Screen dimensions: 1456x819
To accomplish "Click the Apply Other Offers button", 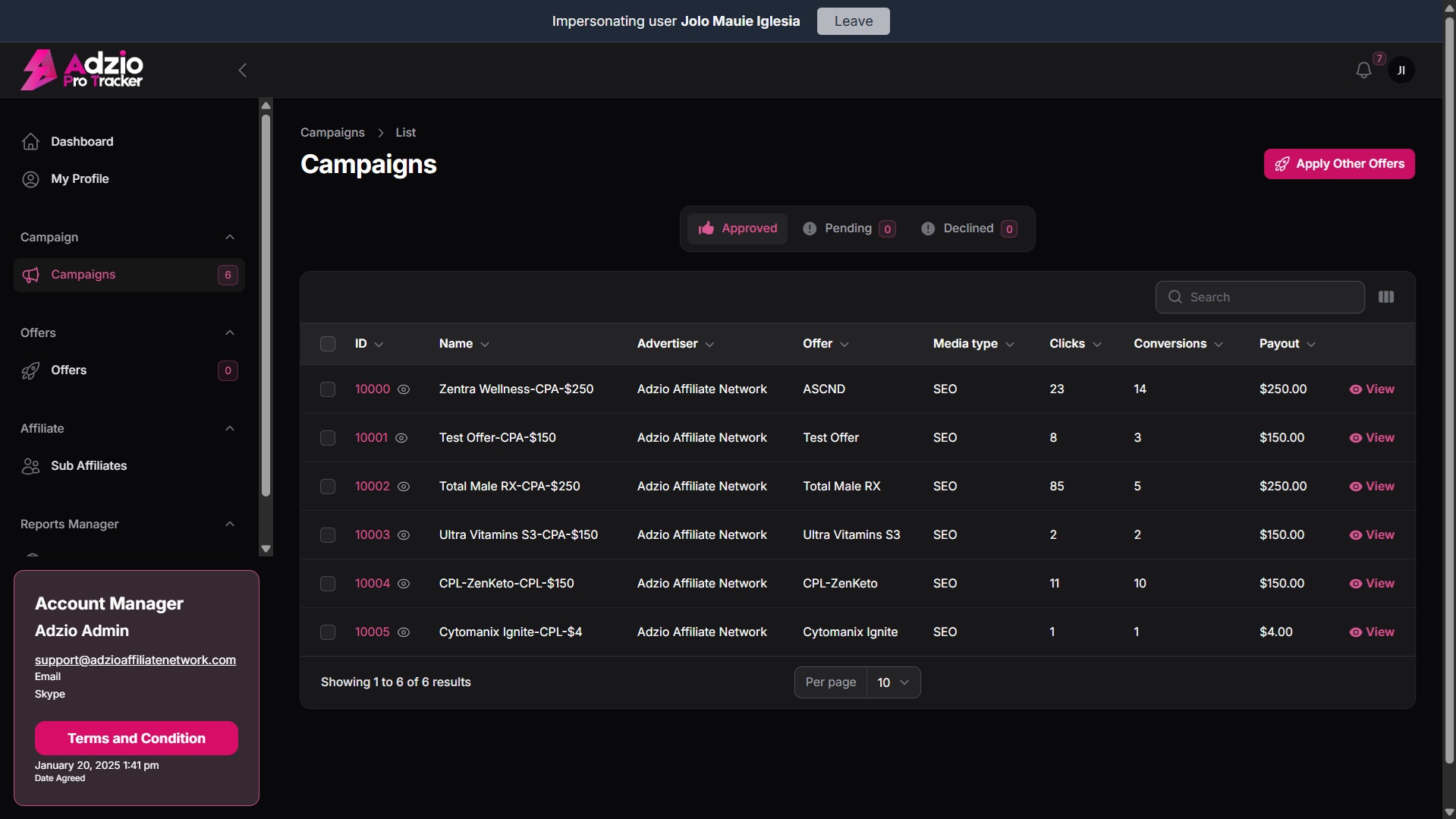I will coord(1338,164).
